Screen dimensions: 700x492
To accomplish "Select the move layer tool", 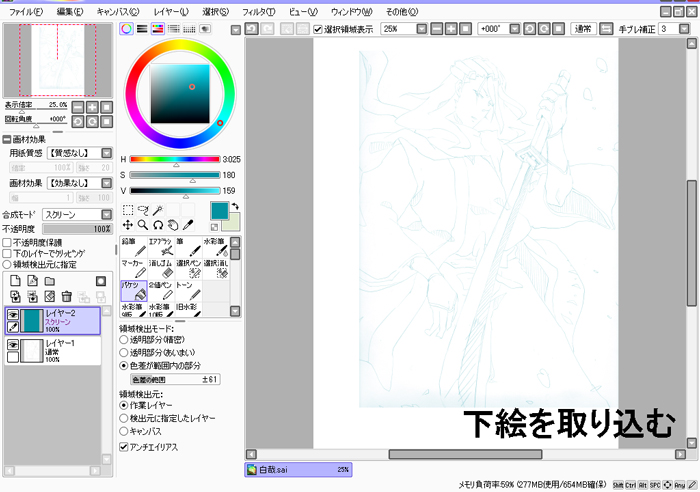I will click(128, 225).
